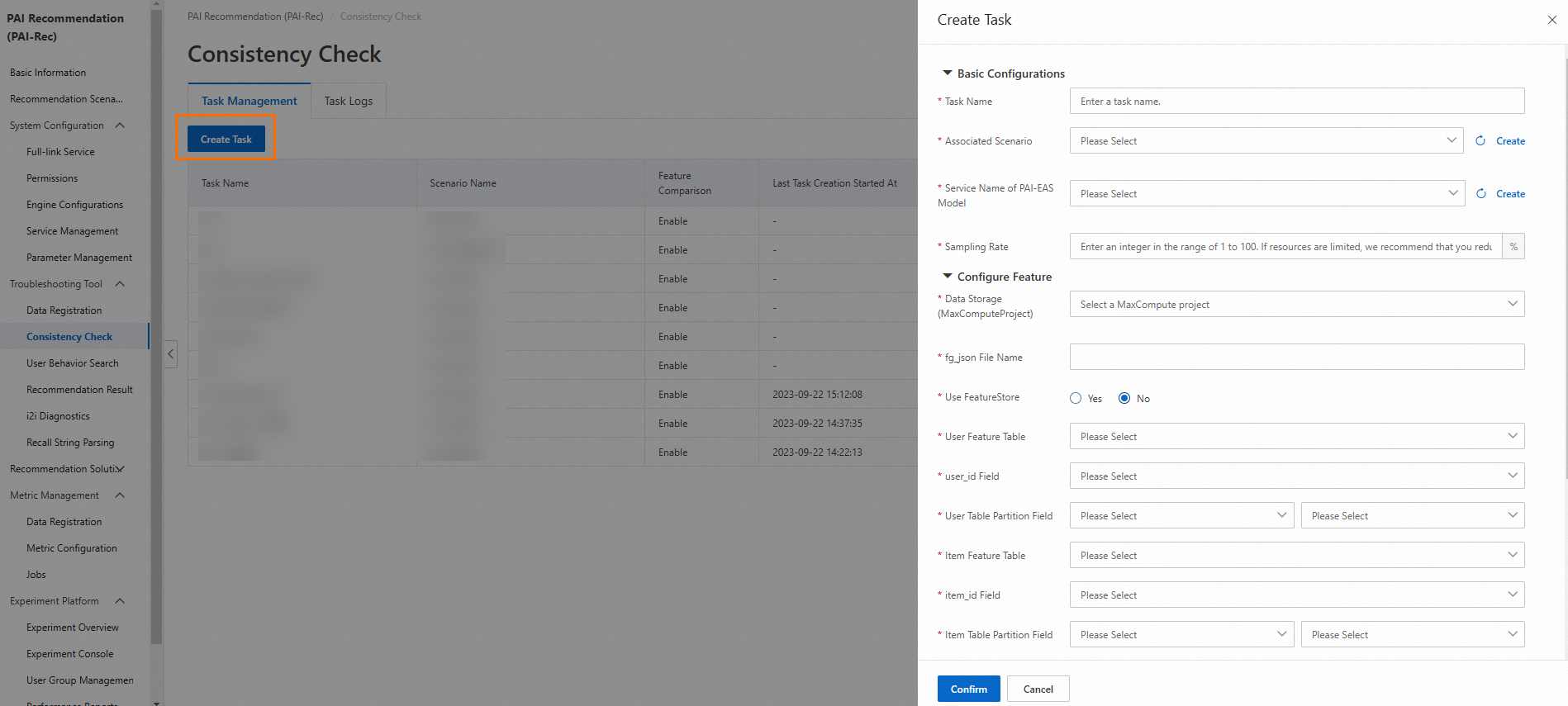Switch to the Task Management tab
Screen dimensions: 1568x706
(x=249, y=101)
